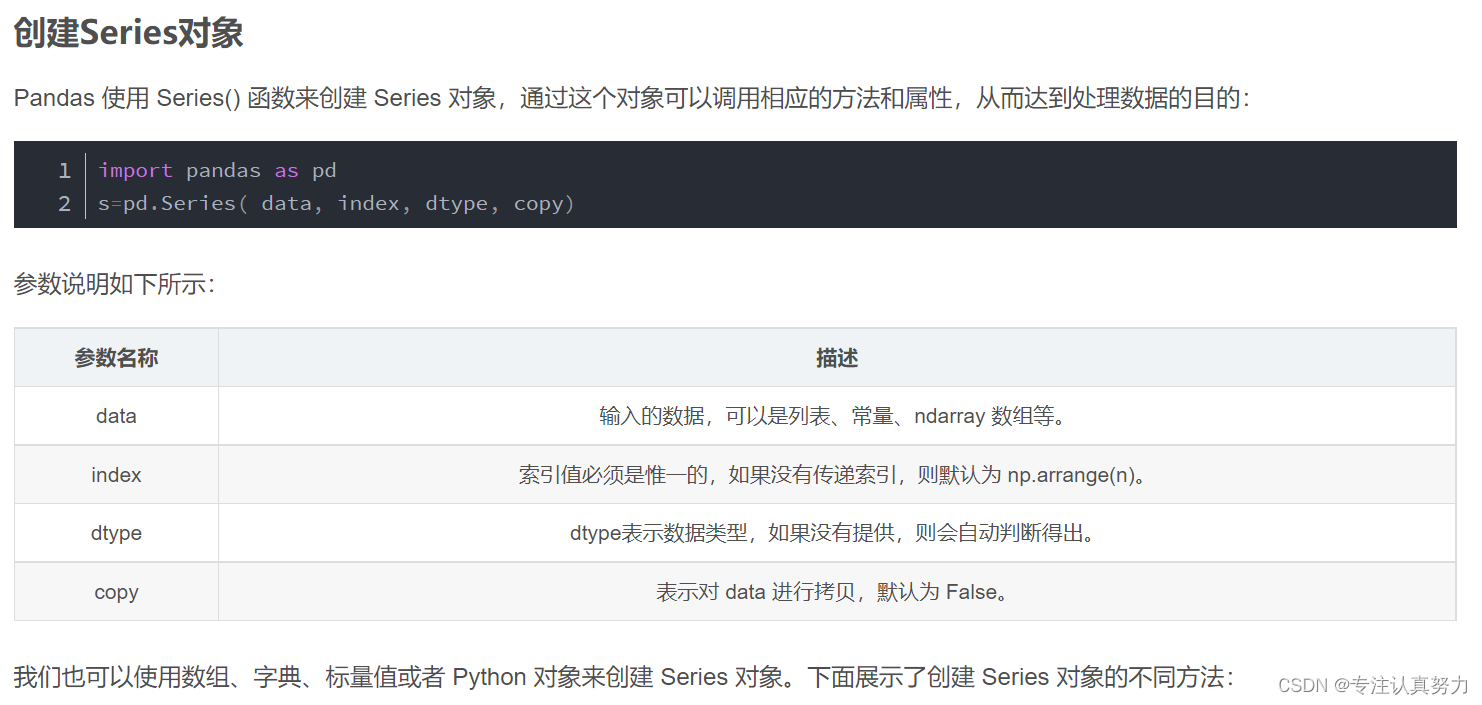Image resolution: width=1482 pixels, height=705 pixels.
Task: Click the text 参数说明如下所示：
Action: (114, 284)
